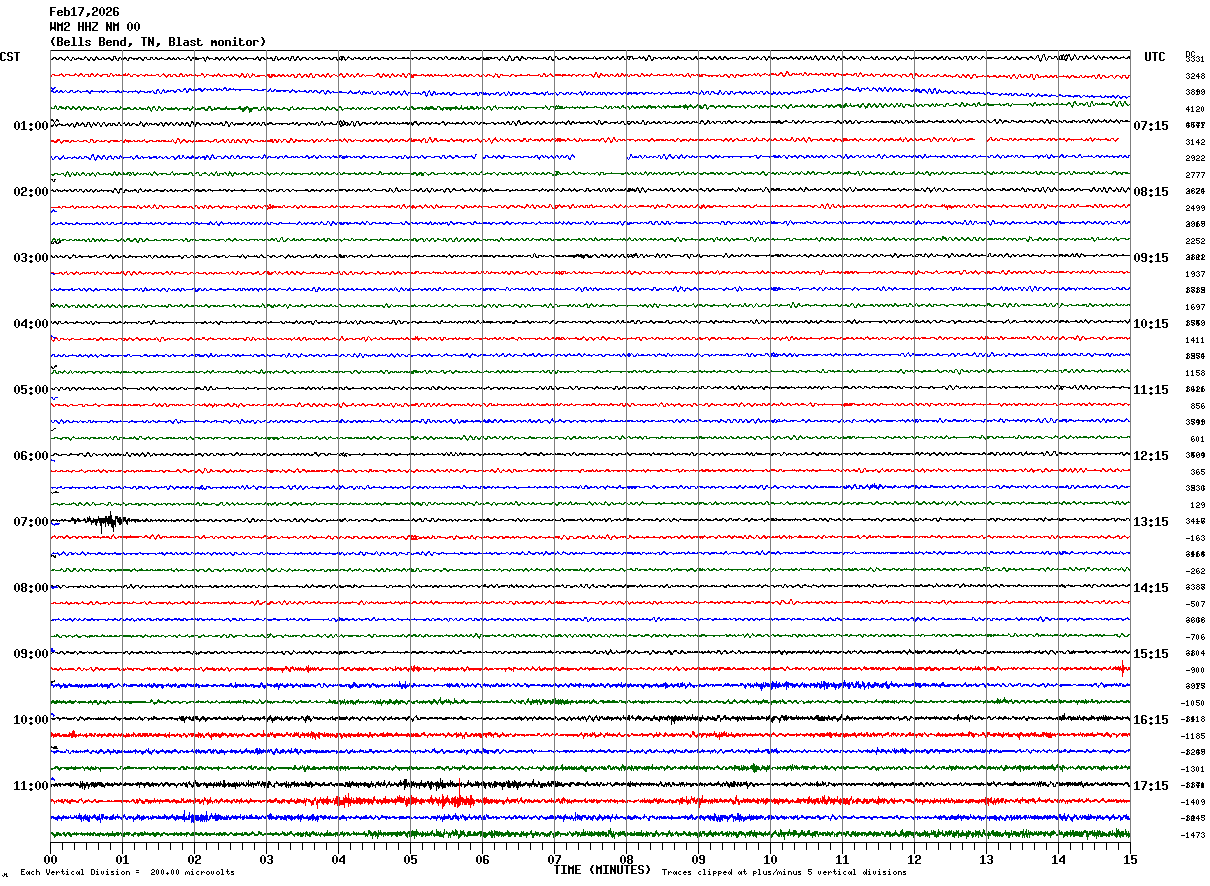Click the DC offset value 2499

(x=1195, y=208)
